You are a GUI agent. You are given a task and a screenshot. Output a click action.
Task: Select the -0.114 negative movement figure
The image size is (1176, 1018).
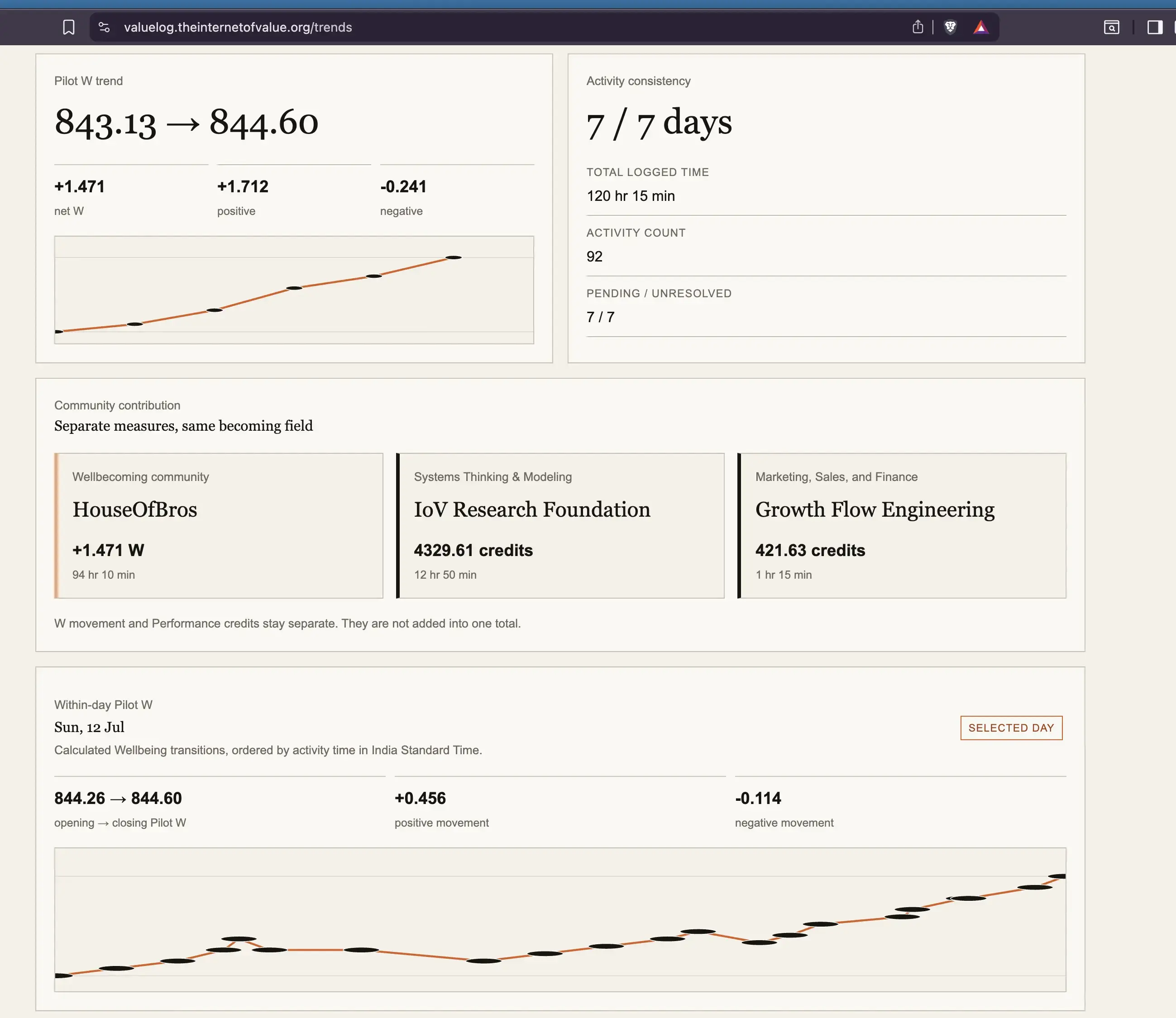tap(758, 799)
